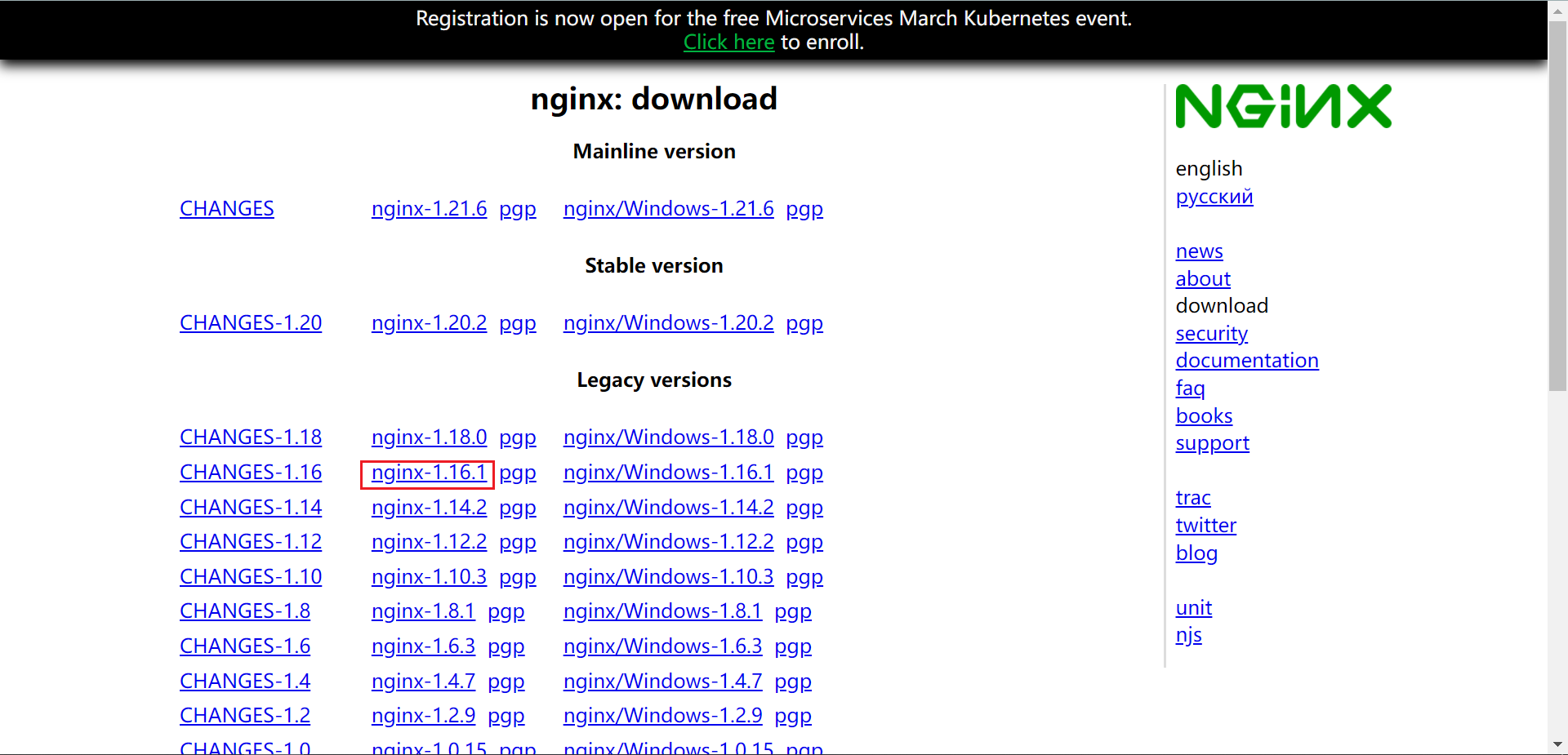Screen dimensions: 1568x755
Task: Open pgp for nginx/Windows-1.2.9
Action: (x=793, y=716)
